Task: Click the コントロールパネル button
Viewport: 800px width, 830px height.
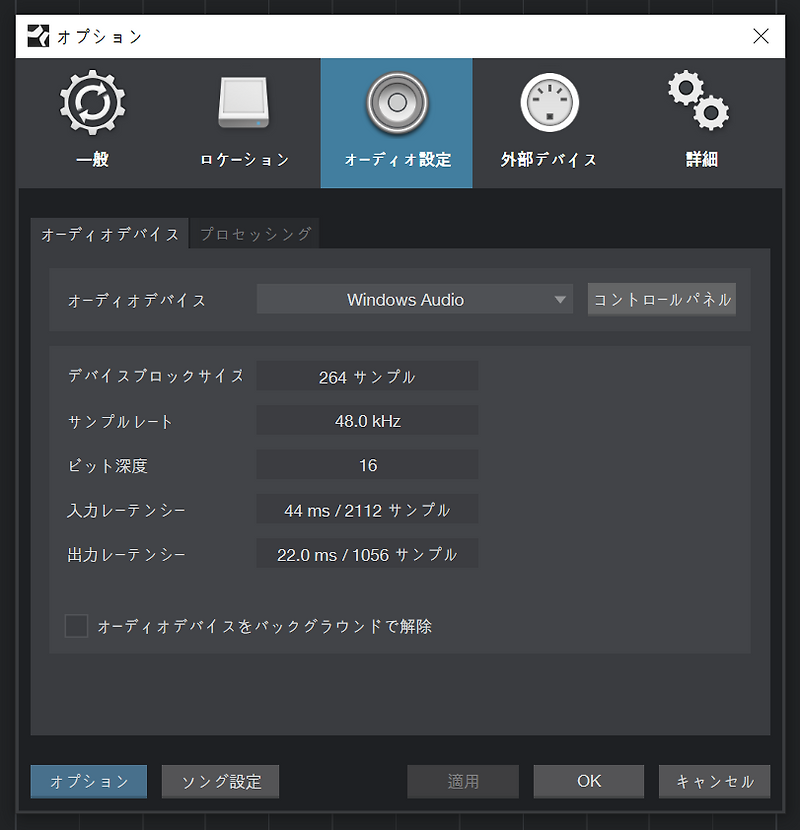Action: (661, 300)
